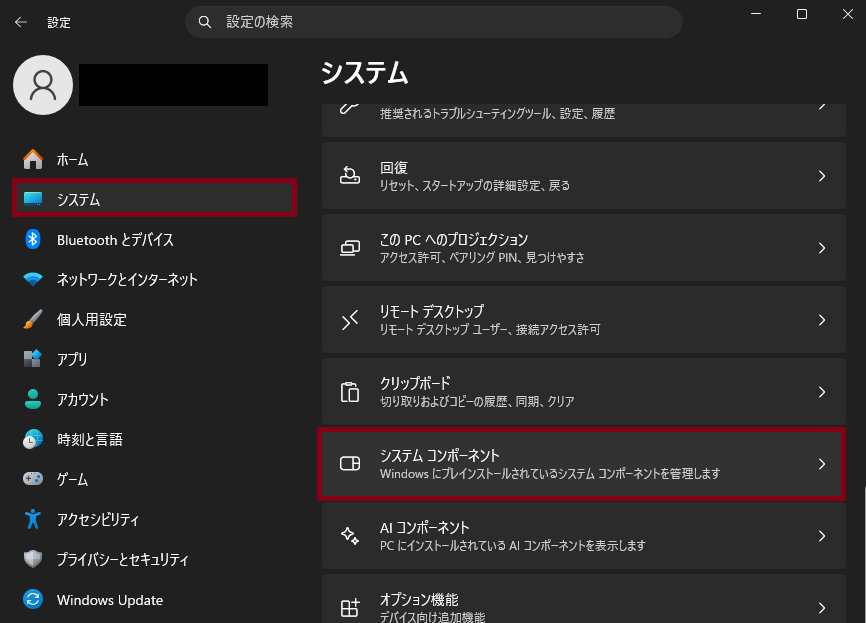The height and width of the screenshot is (623, 866).
Task: Select 時刻と言語 in the sidebar
Action: (90, 439)
